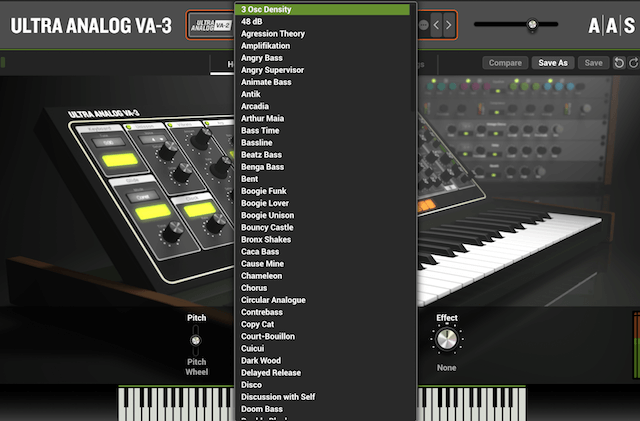Undo the last change with undo arrow
640x421 pixels.
[619, 63]
